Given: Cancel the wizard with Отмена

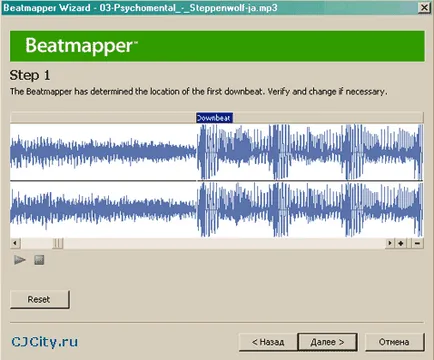Looking at the screenshot, I should tap(394, 342).
